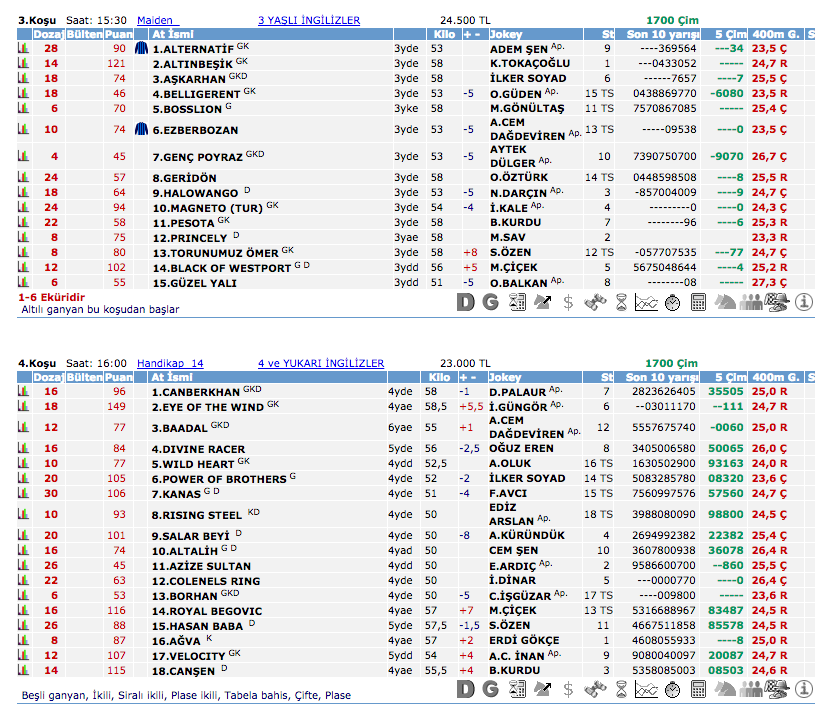Open the binoculars icon under race 3
Viewport: 835px width, 716px height.
pos(594,302)
